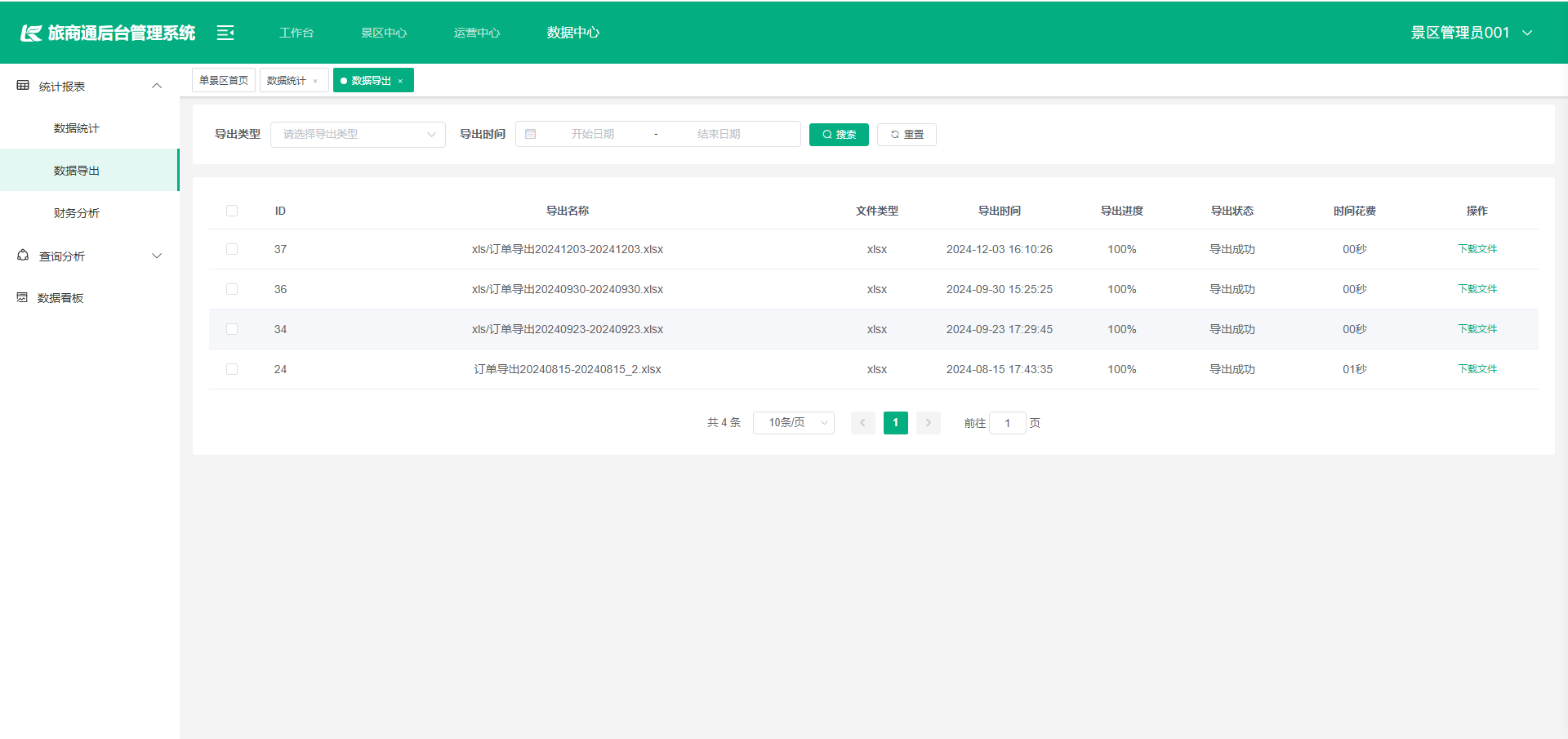Go to next page arrow in pagination
Screen dimensions: 1568x739
[x=929, y=423]
